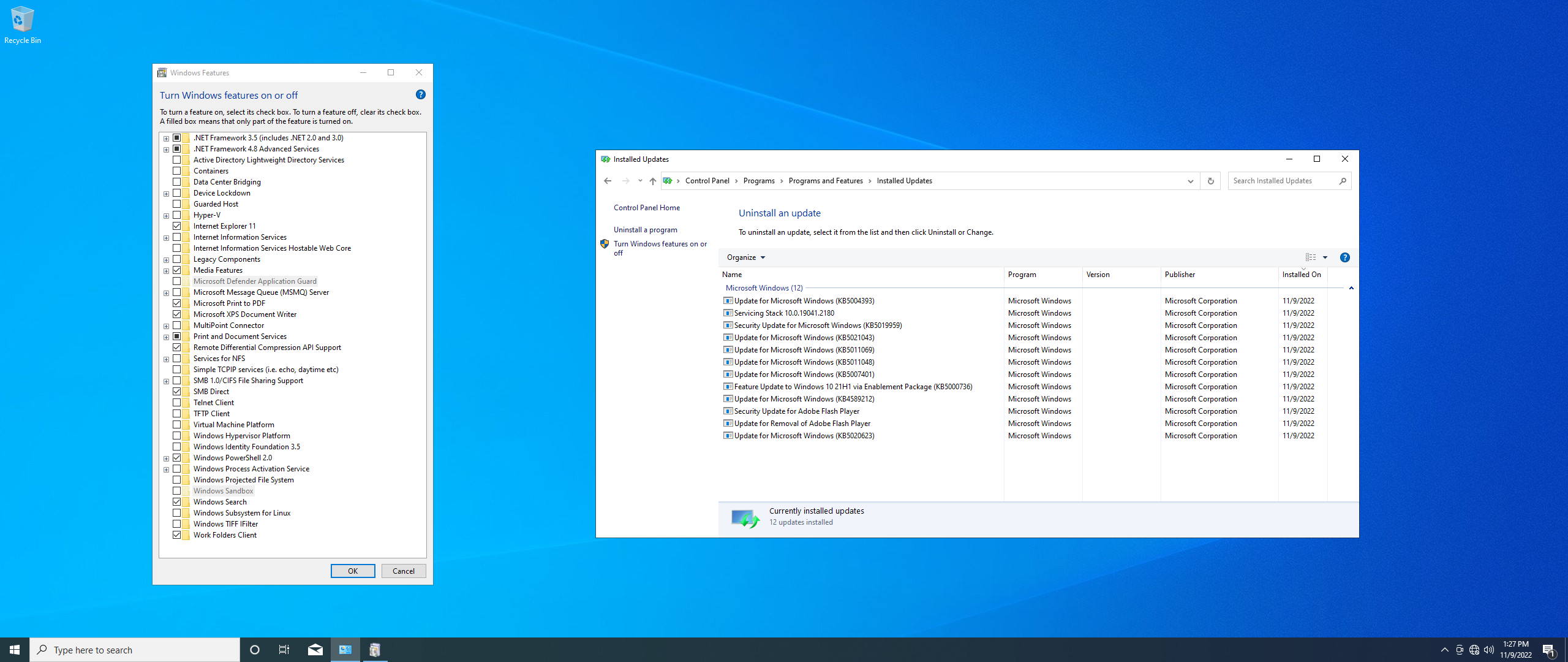Collapse the Microsoft Windows (12) group
The width and height of the screenshot is (1568, 662).
point(1351,288)
